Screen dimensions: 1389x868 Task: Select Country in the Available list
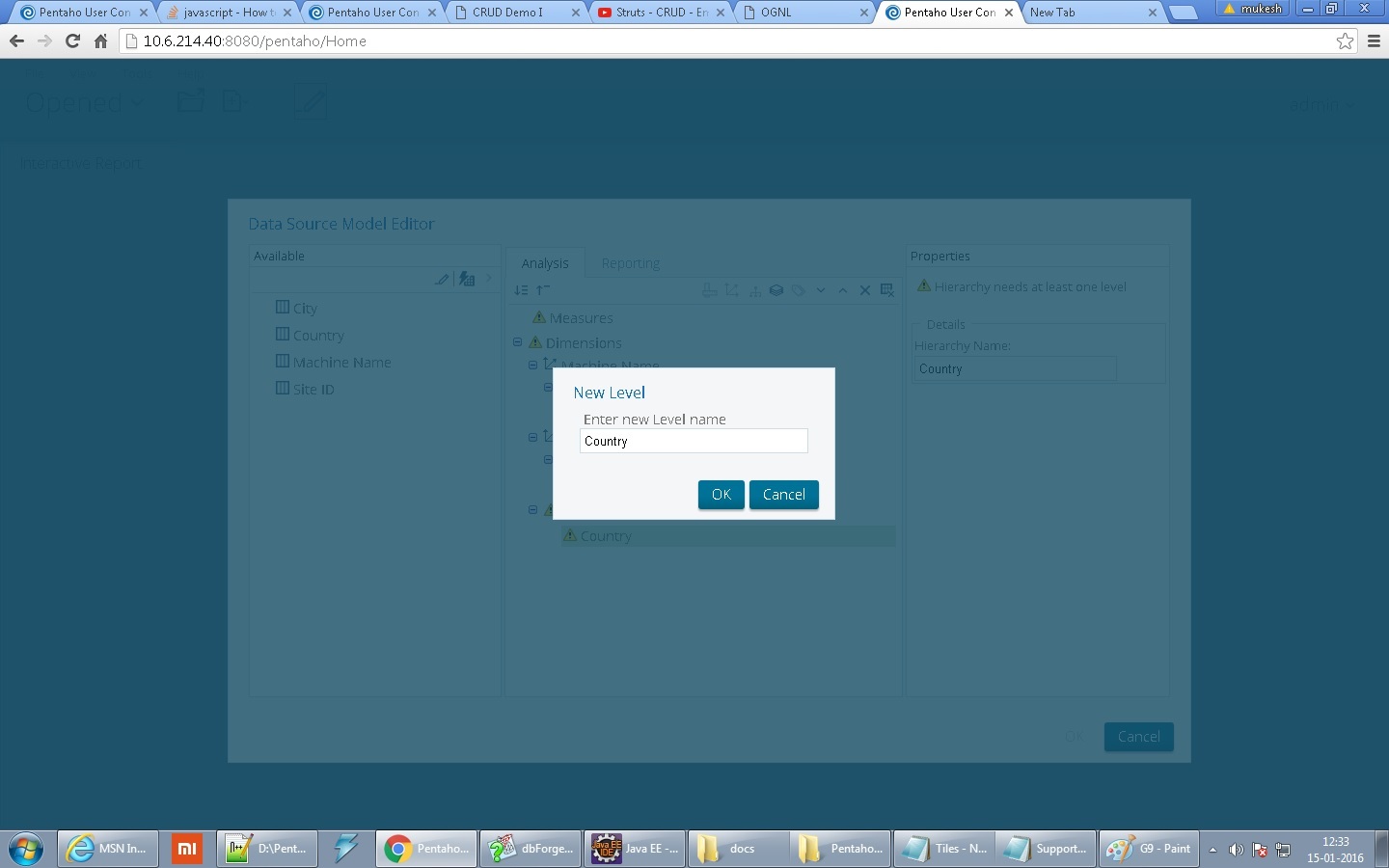(x=318, y=336)
